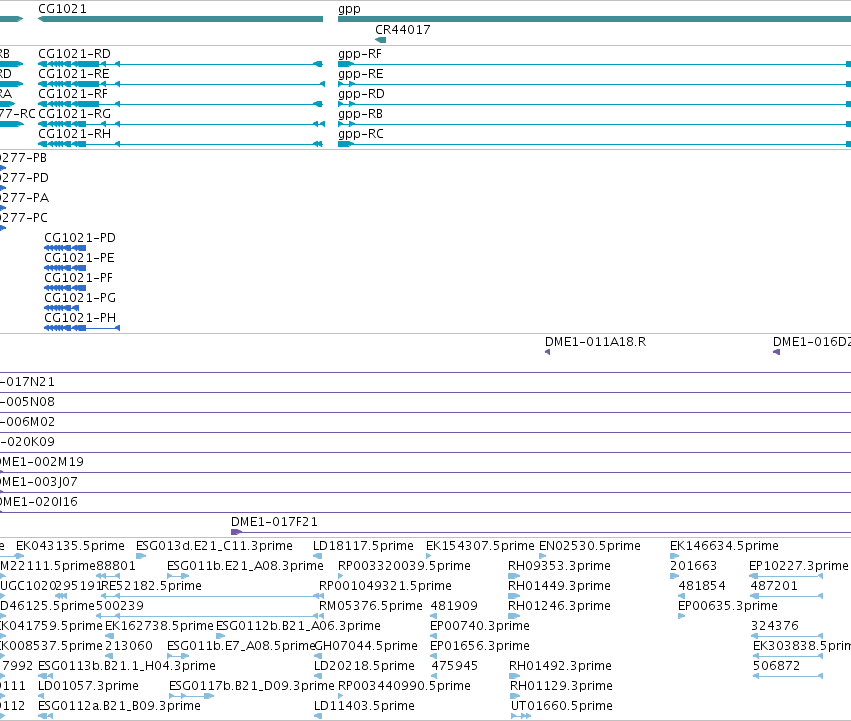Image resolution: width=851 pixels, height=721 pixels.
Task: Select the gpp gene label
Action: click(349, 9)
